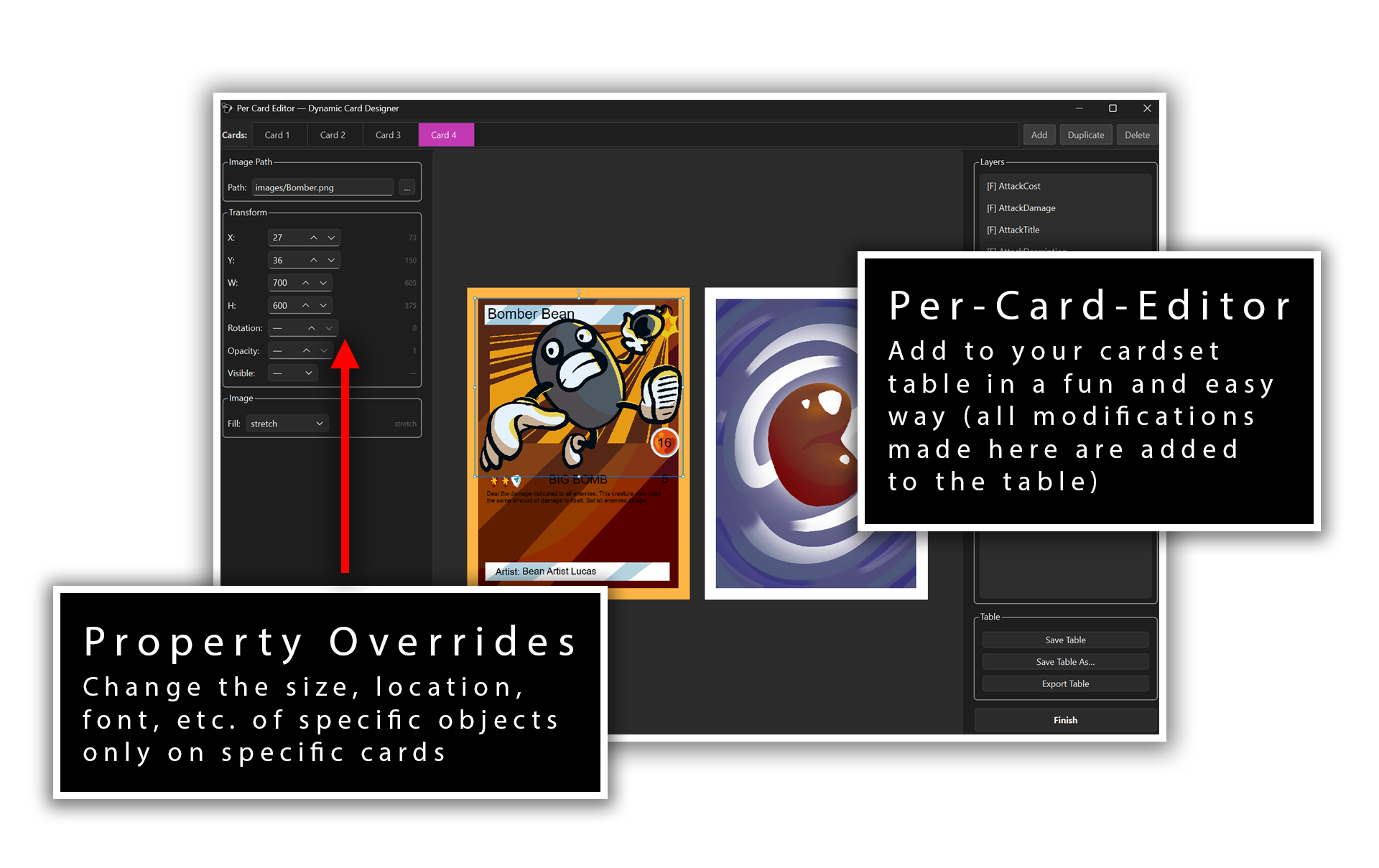1379x868 pixels.
Task: Click the image Path input field
Action: point(322,187)
